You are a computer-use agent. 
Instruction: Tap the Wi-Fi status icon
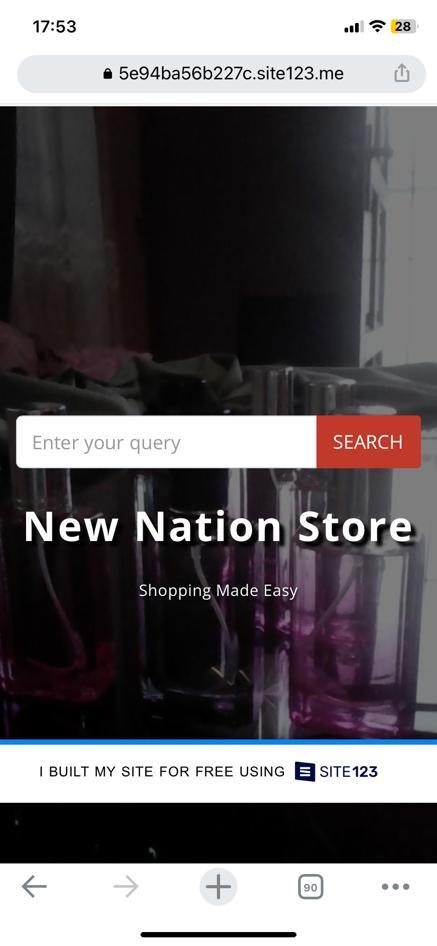[378, 27]
